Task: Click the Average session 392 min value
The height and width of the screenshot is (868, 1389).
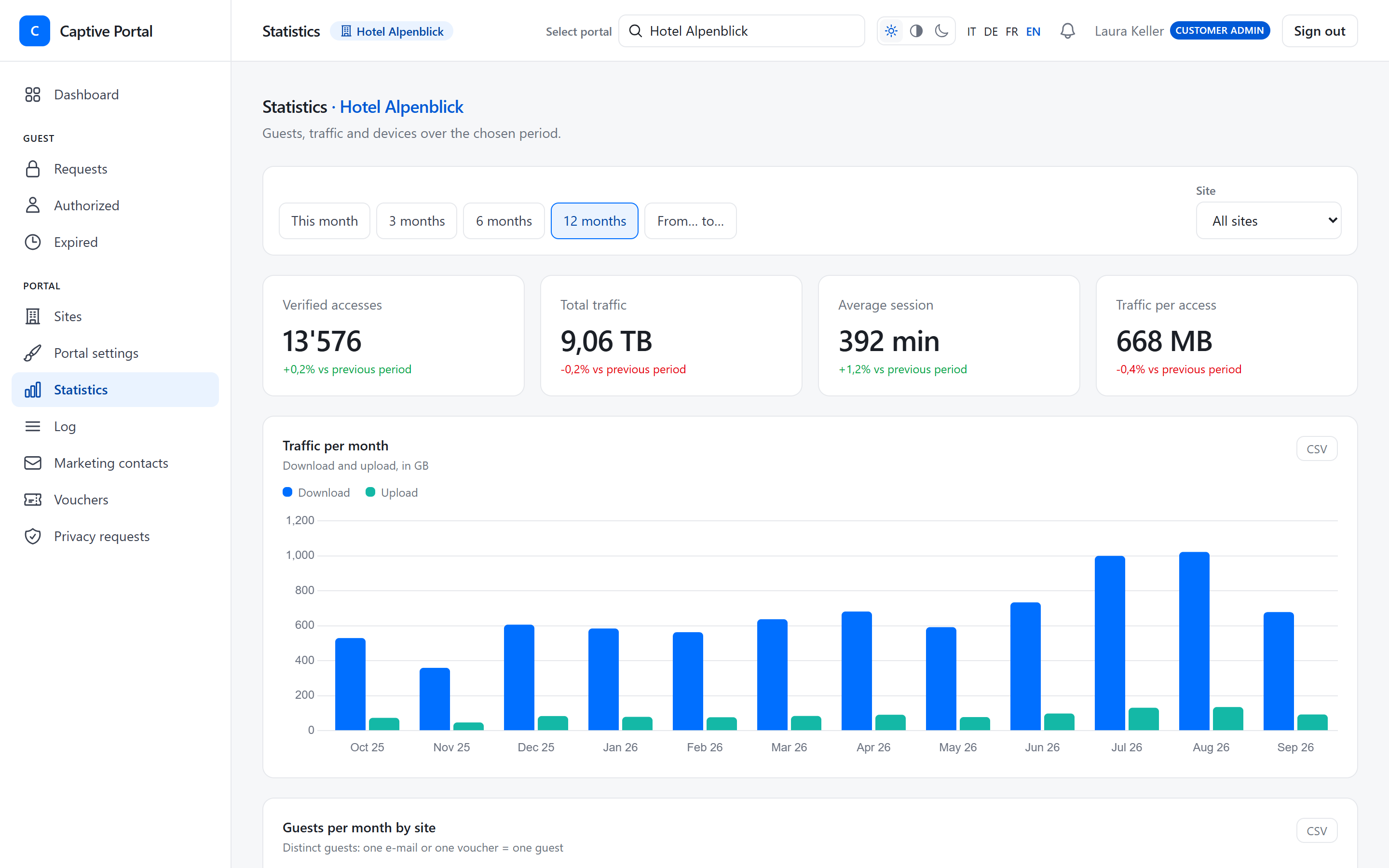Action: coord(888,341)
